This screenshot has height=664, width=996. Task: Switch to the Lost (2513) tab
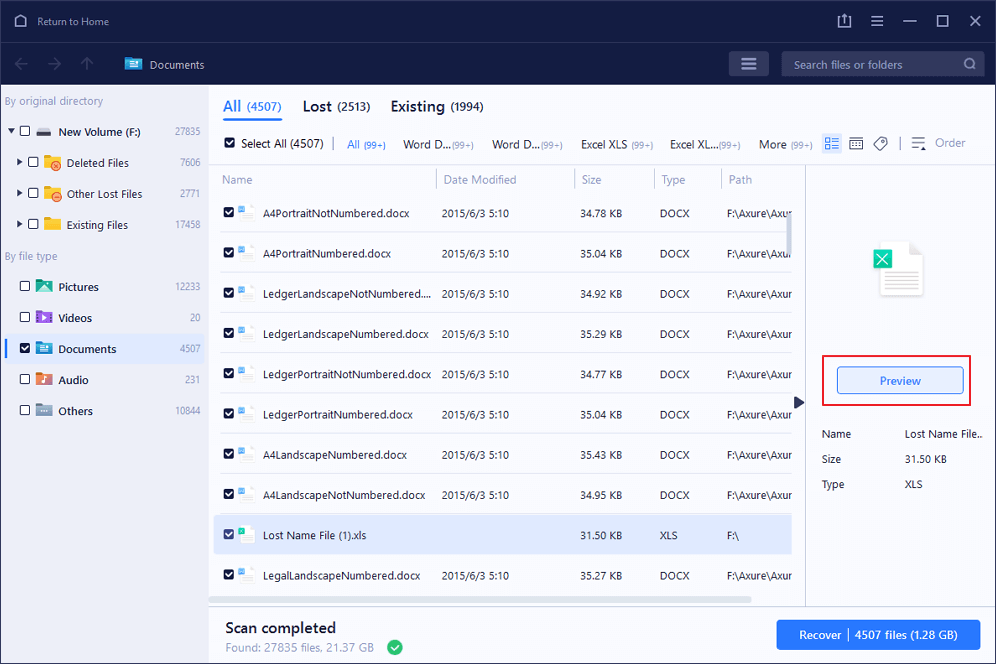pyautogui.click(x=336, y=107)
